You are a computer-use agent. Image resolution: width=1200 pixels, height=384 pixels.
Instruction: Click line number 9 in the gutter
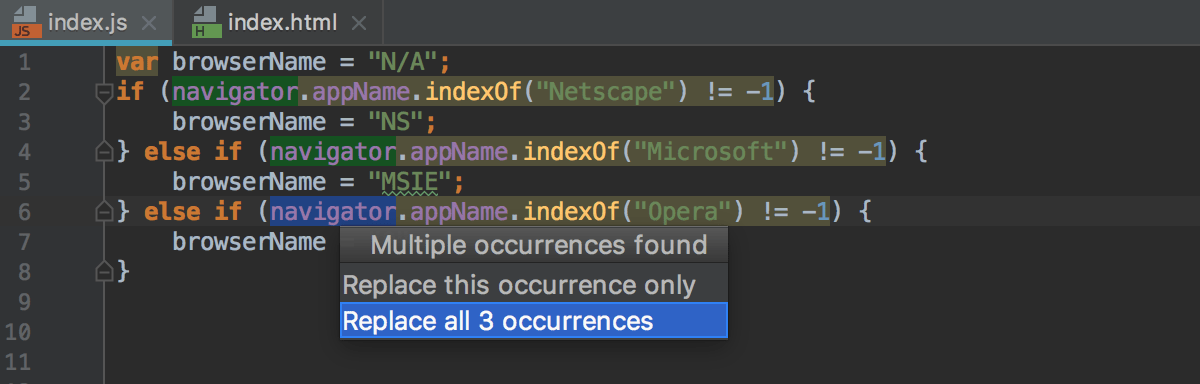pyautogui.click(x=24, y=301)
